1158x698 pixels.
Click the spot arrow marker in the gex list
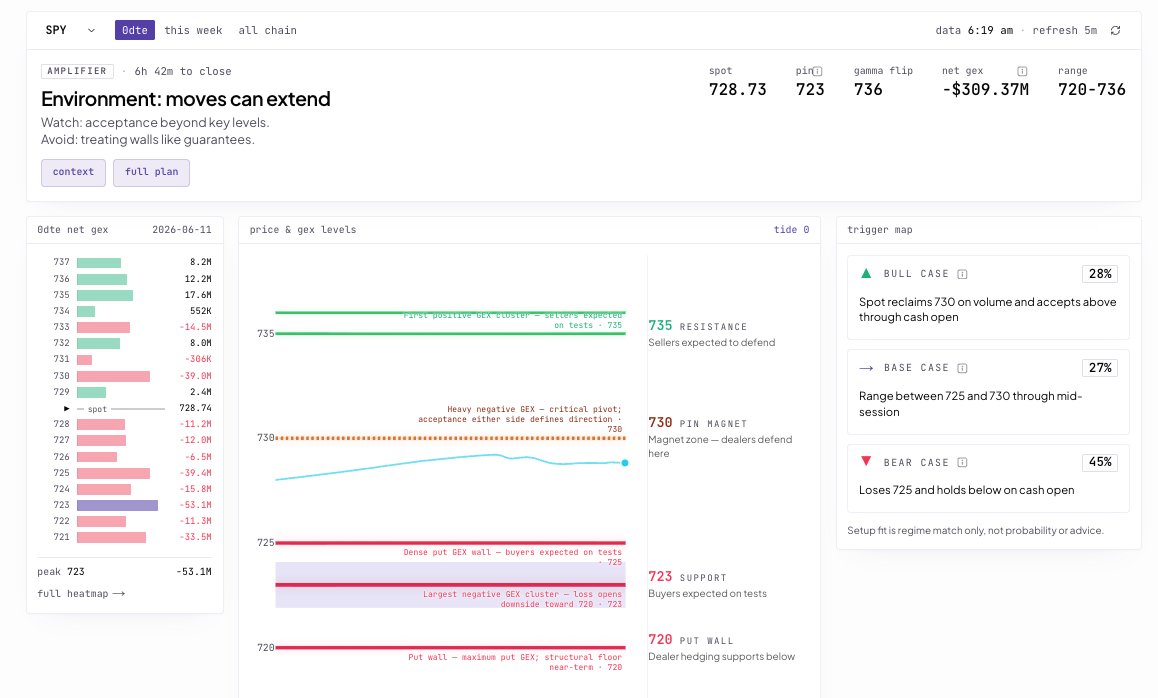point(66,408)
